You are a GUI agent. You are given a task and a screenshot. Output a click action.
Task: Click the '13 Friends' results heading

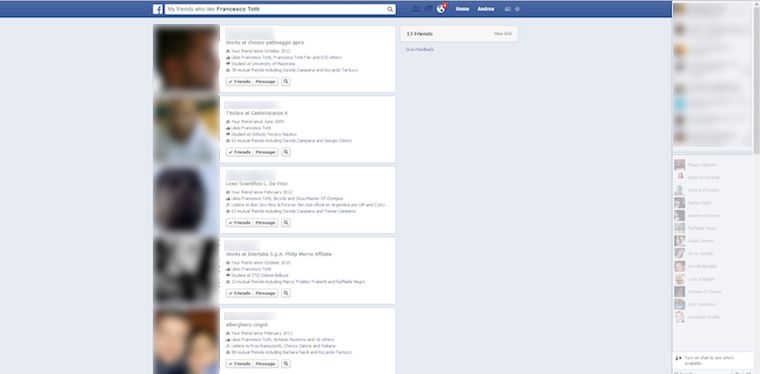[419, 34]
